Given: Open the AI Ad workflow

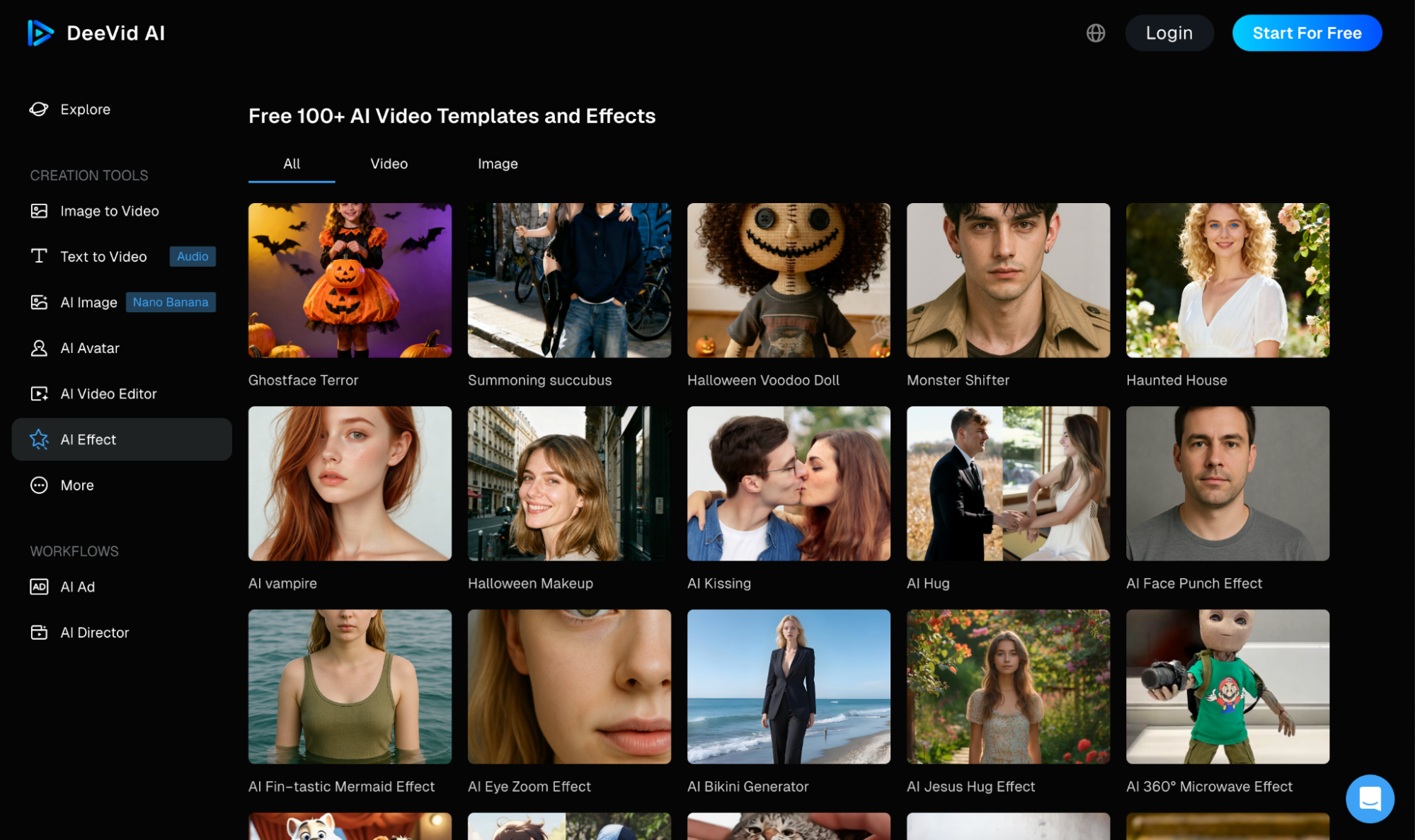Looking at the screenshot, I should click(x=78, y=587).
